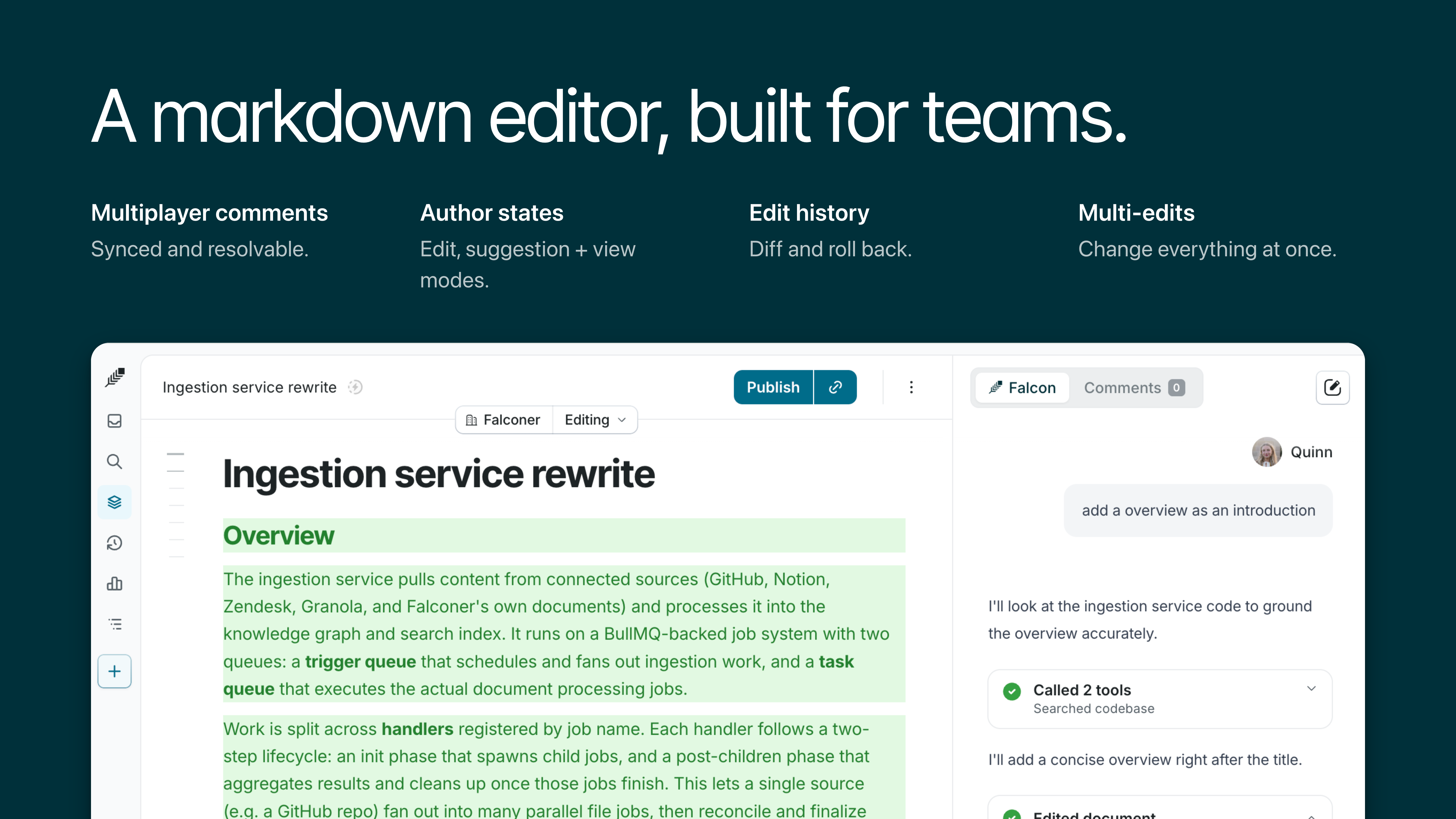Click the plus button in the sidebar
1456x819 pixels.
pyautogui.click(x=115, y=671)
